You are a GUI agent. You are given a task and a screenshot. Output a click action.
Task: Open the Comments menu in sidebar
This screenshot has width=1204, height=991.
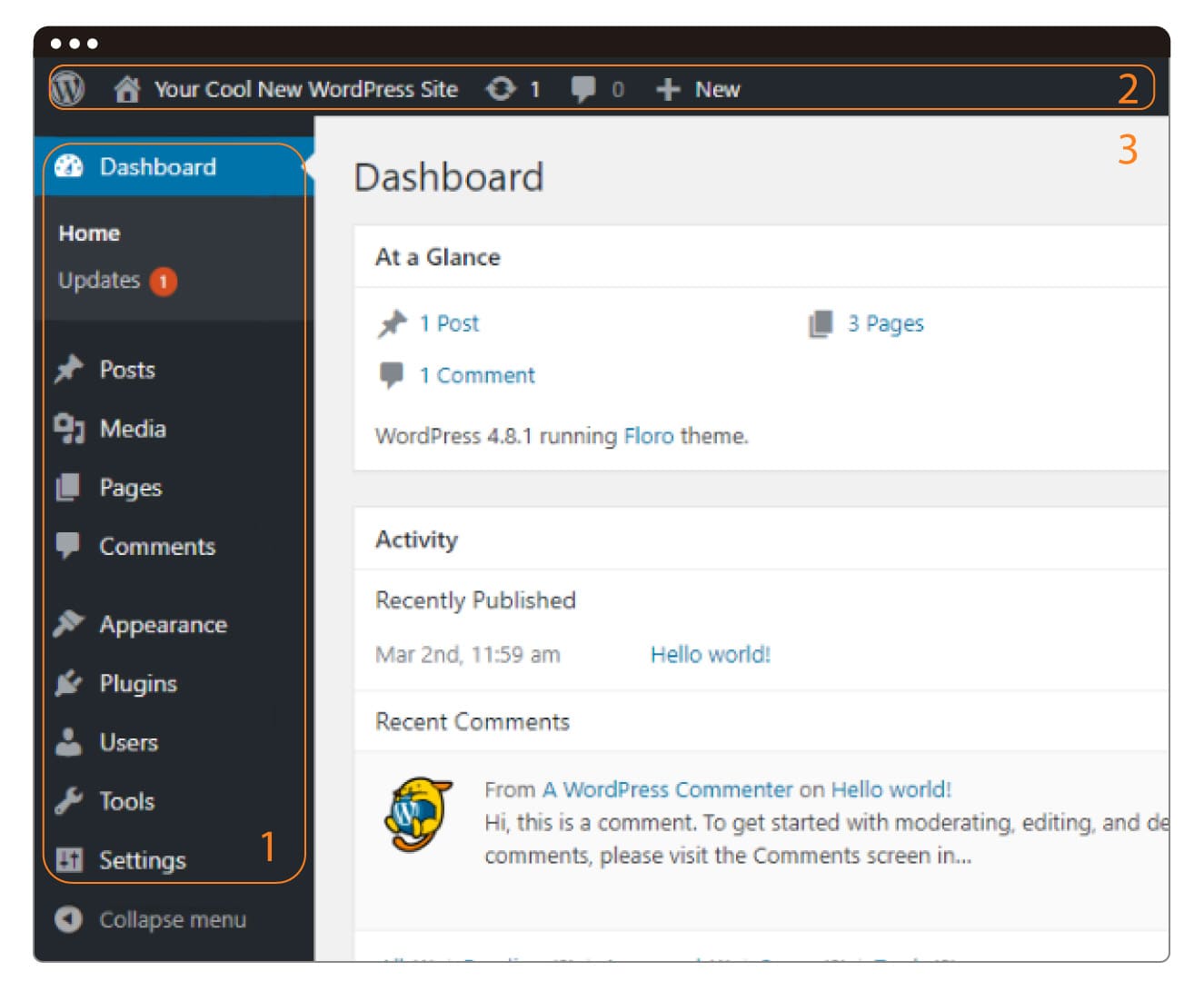tap(157, 547)
